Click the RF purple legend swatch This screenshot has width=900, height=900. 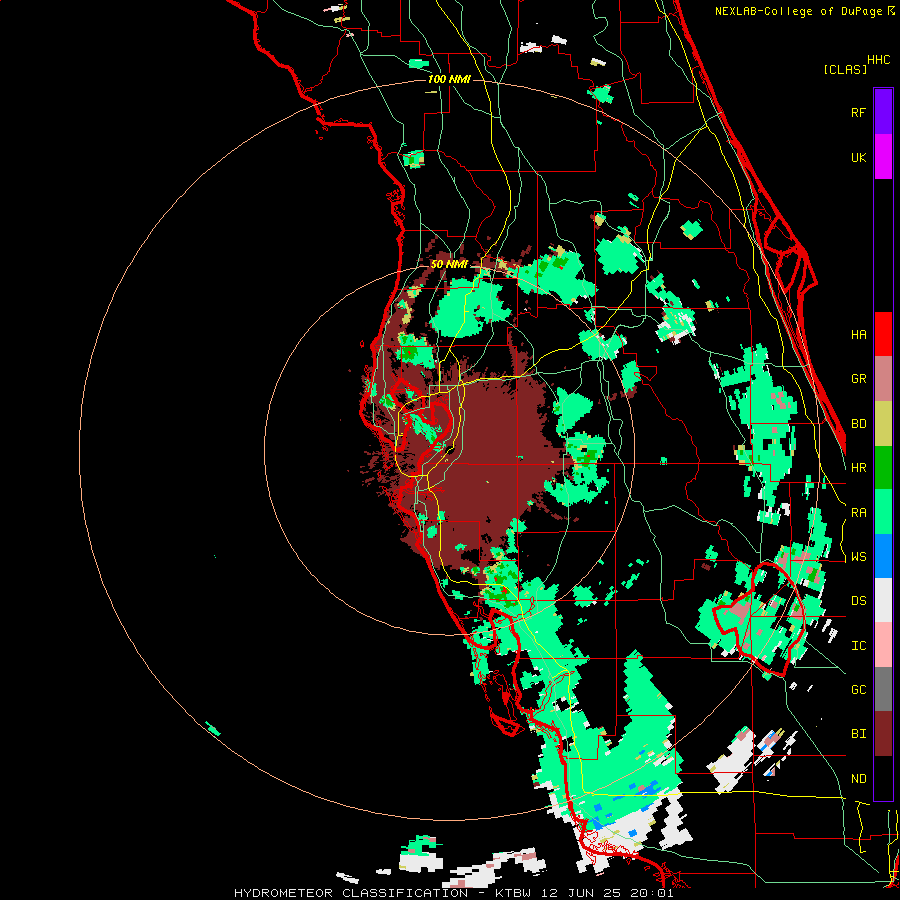(x=883, y=112)
